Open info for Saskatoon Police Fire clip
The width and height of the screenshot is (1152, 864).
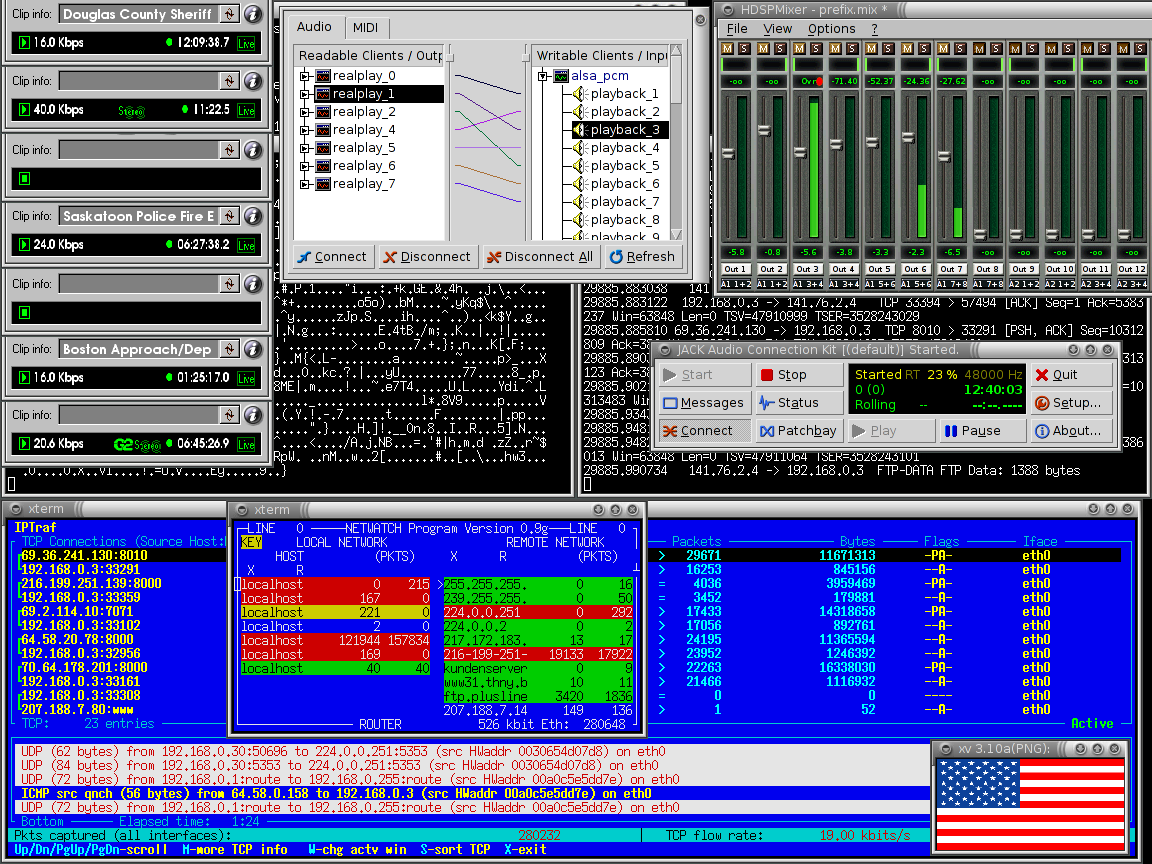(253, 216)
